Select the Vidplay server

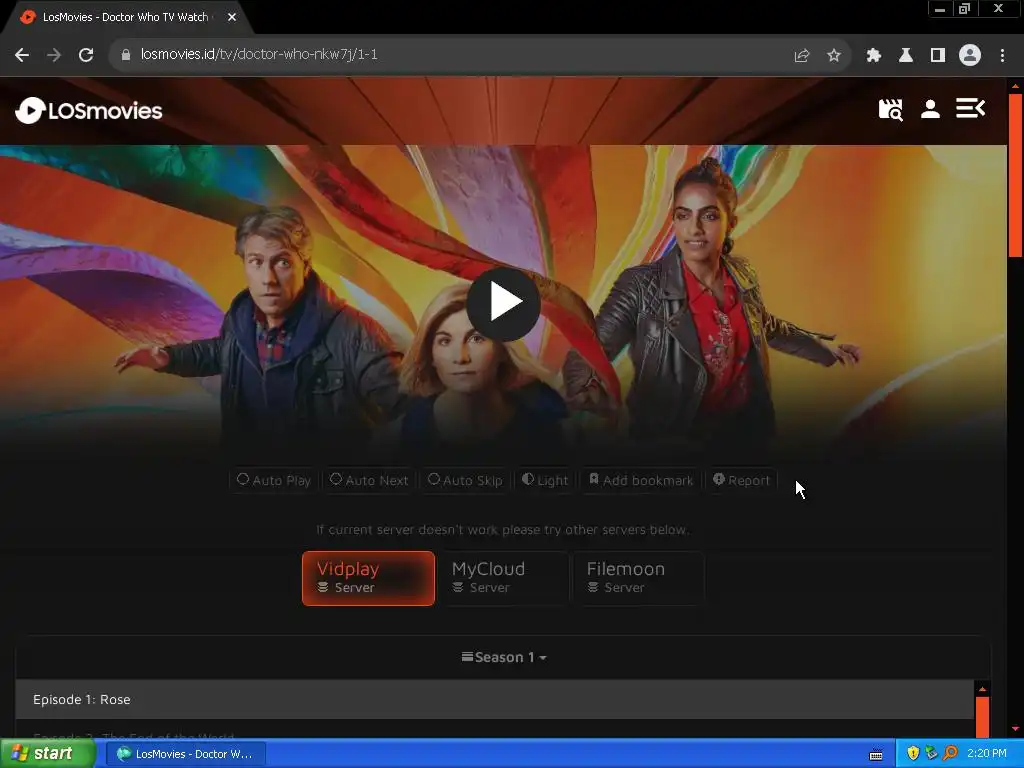pos(368,578)
